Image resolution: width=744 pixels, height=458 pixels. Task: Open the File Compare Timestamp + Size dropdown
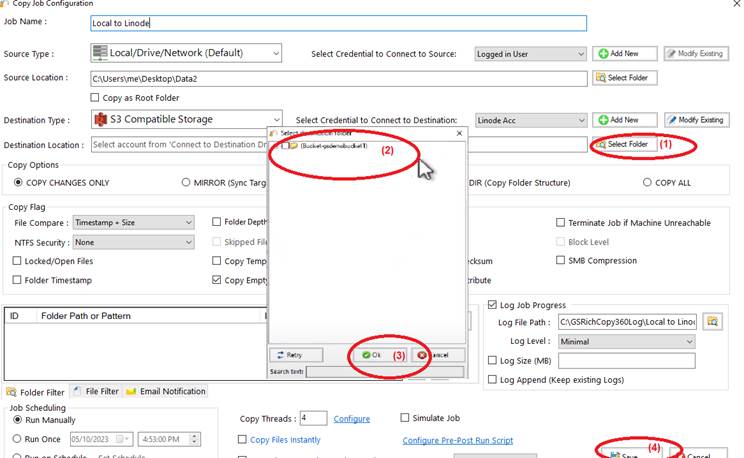pos(133,223)
